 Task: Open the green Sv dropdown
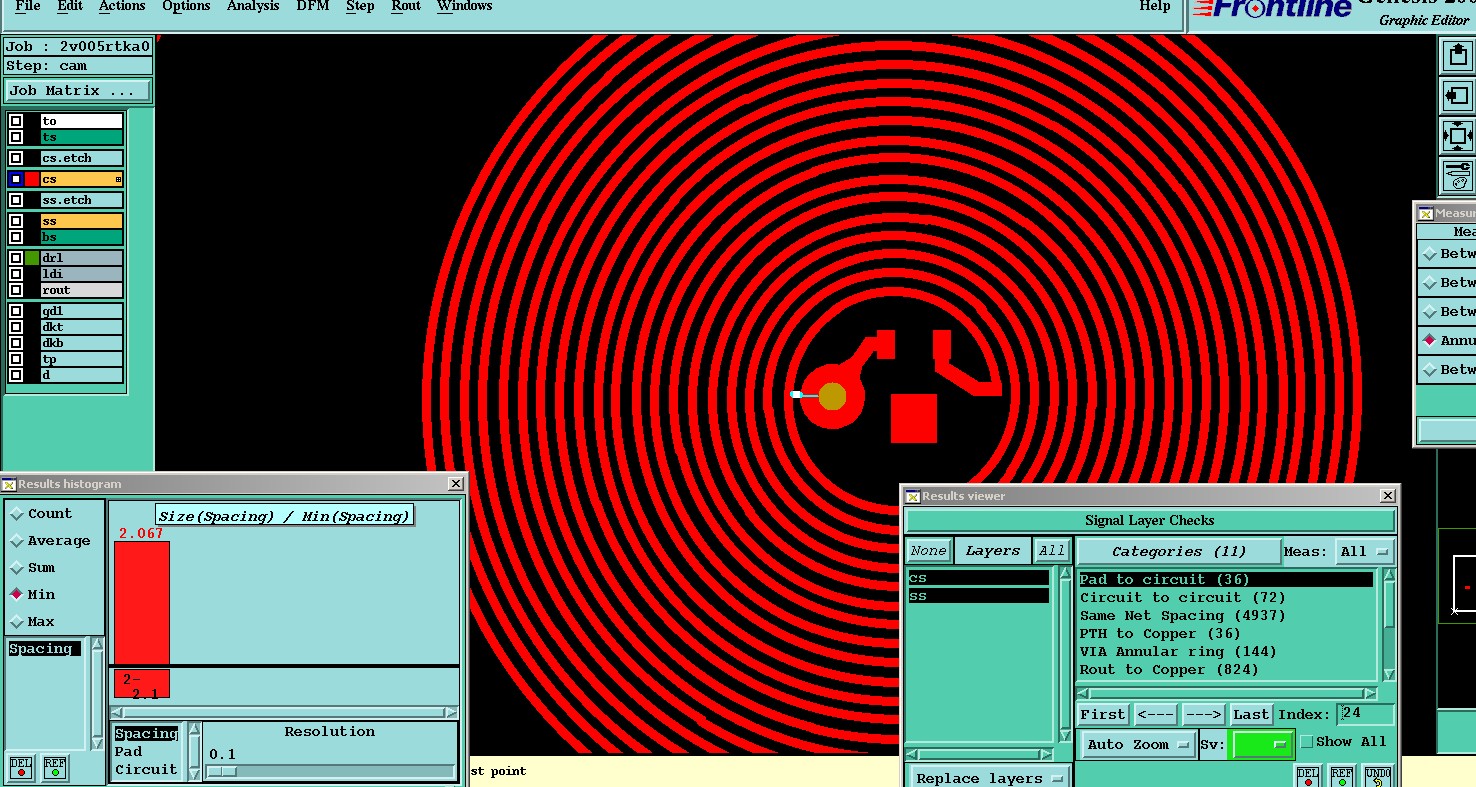coord(1262,745)
